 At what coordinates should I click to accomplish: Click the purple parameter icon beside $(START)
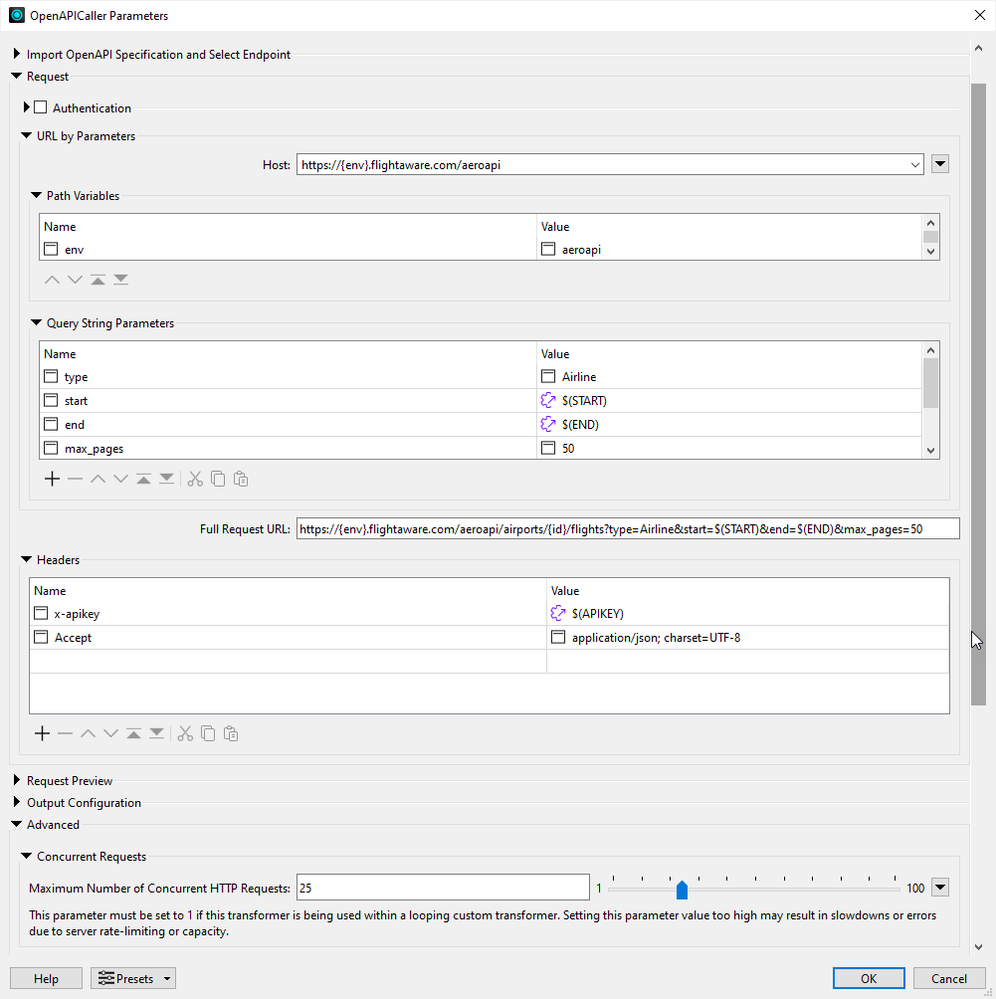548,401
